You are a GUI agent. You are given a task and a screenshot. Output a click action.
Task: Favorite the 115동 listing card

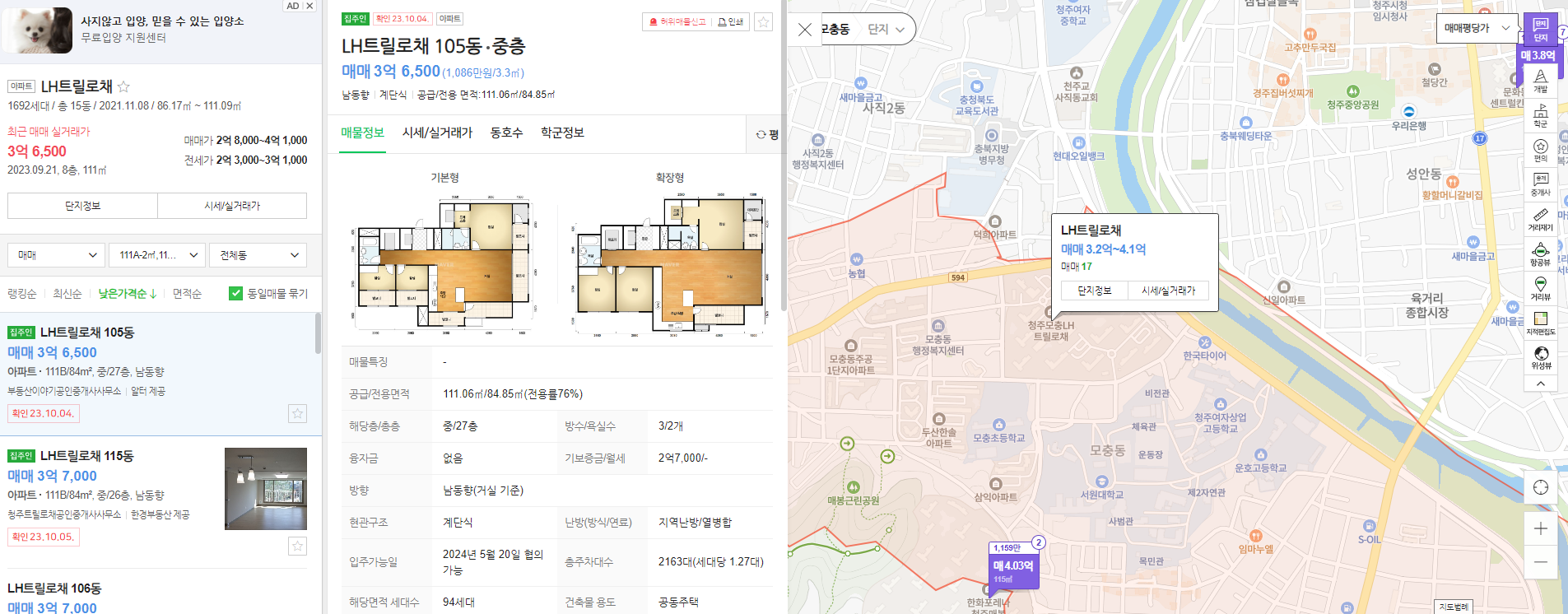[x=298, y=546]
